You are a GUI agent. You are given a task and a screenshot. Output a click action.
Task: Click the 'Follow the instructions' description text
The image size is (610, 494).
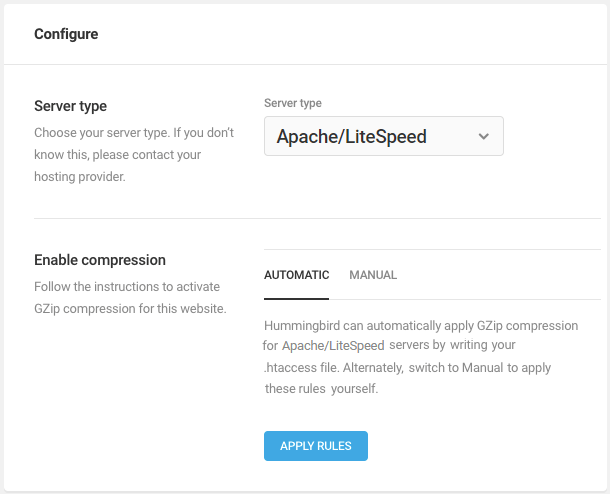pos(130,298)
